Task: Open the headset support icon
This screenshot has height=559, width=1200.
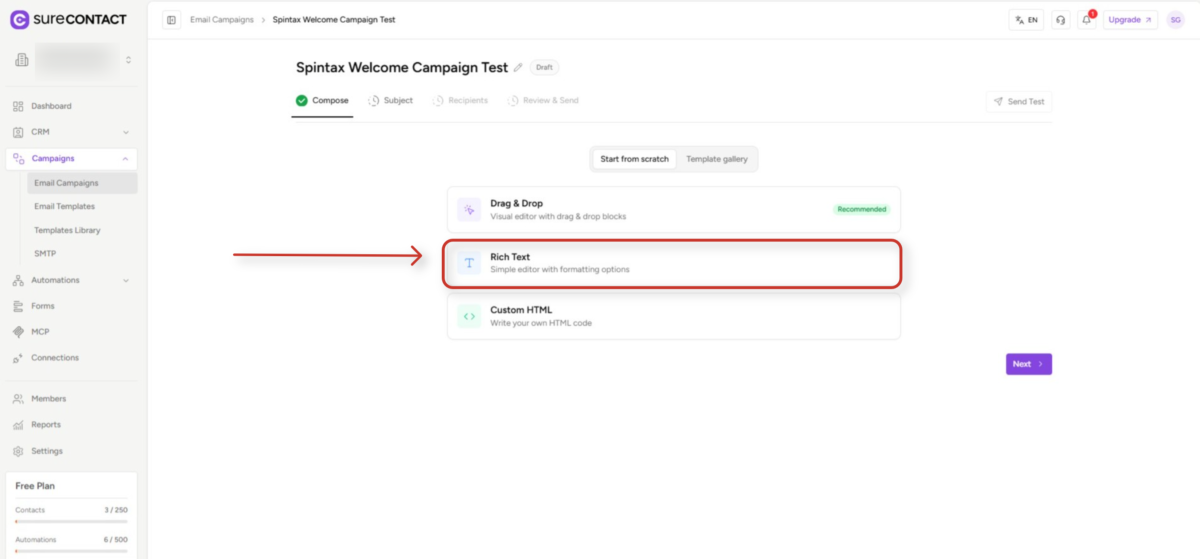Action: (1061, 20)
